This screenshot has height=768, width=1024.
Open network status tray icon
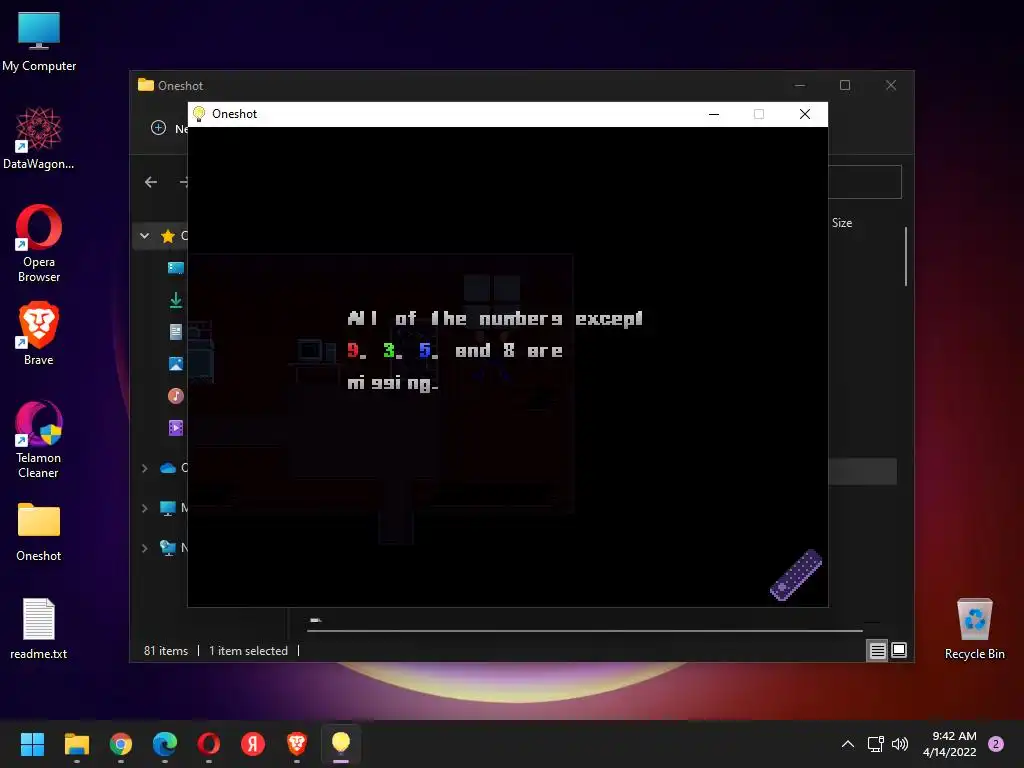(x=875, y=744)
